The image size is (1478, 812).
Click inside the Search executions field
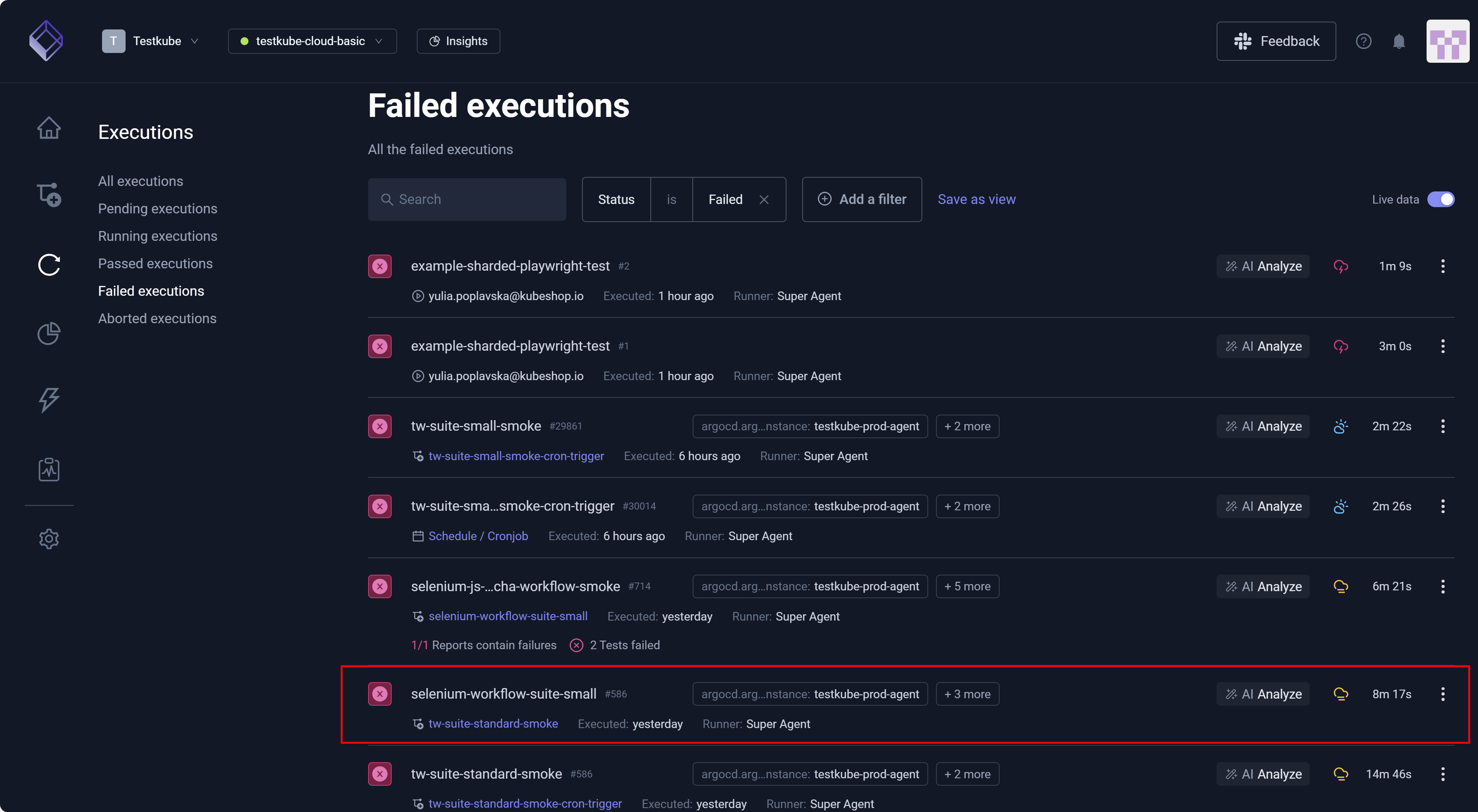tap(467, 199)
